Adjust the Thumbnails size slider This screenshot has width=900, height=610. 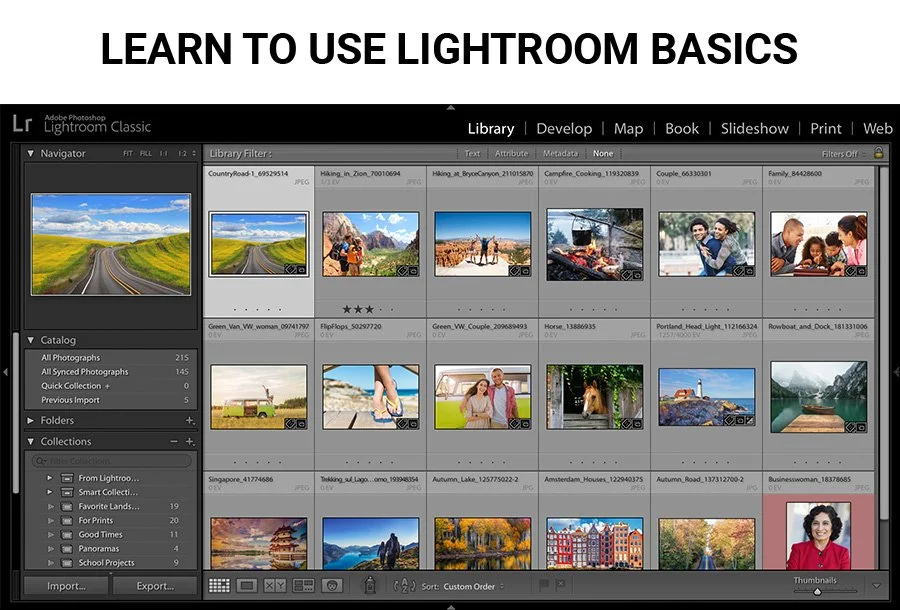(817, 591)
